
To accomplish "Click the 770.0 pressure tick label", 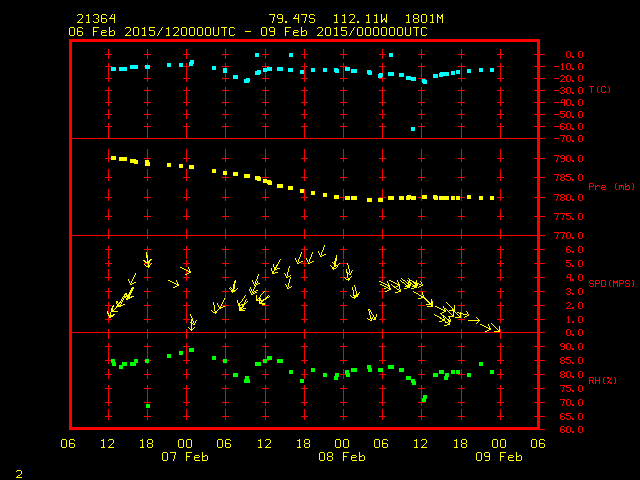I will (569, 236).
